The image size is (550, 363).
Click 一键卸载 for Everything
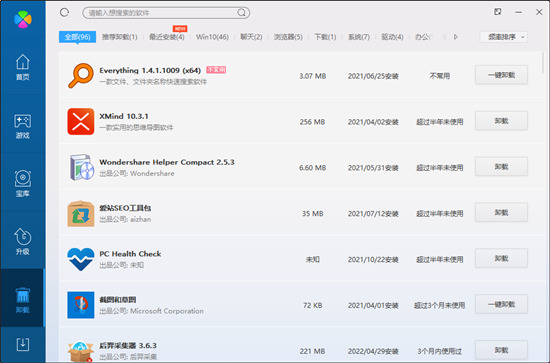pyautogui.click(x=501, y=75)
